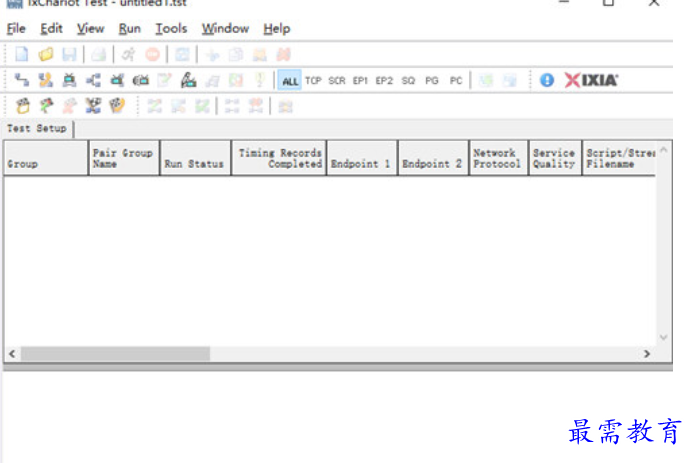Click the red X delete icon in top toolbar

pos(284,55)
